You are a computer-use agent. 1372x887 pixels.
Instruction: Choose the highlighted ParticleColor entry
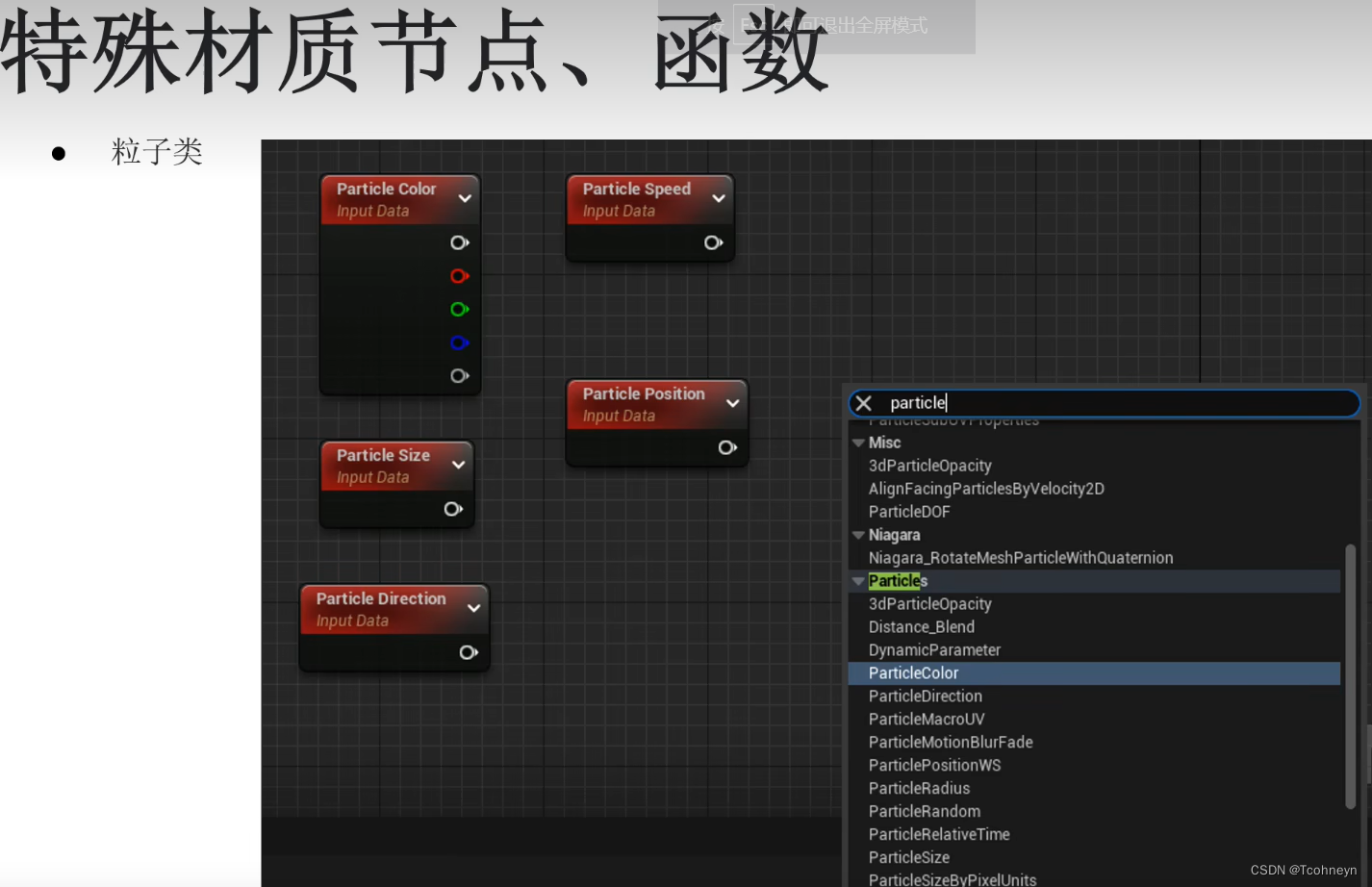1094,673
